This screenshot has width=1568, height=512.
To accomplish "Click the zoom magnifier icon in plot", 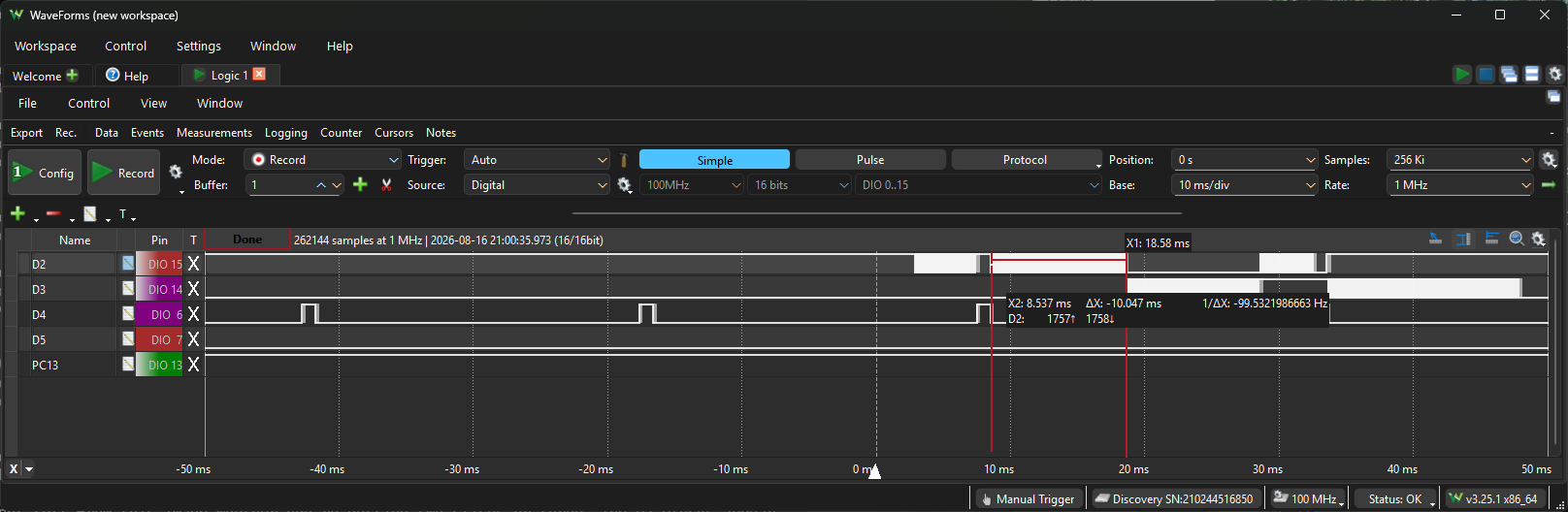I will click(x=1517, y=239).
